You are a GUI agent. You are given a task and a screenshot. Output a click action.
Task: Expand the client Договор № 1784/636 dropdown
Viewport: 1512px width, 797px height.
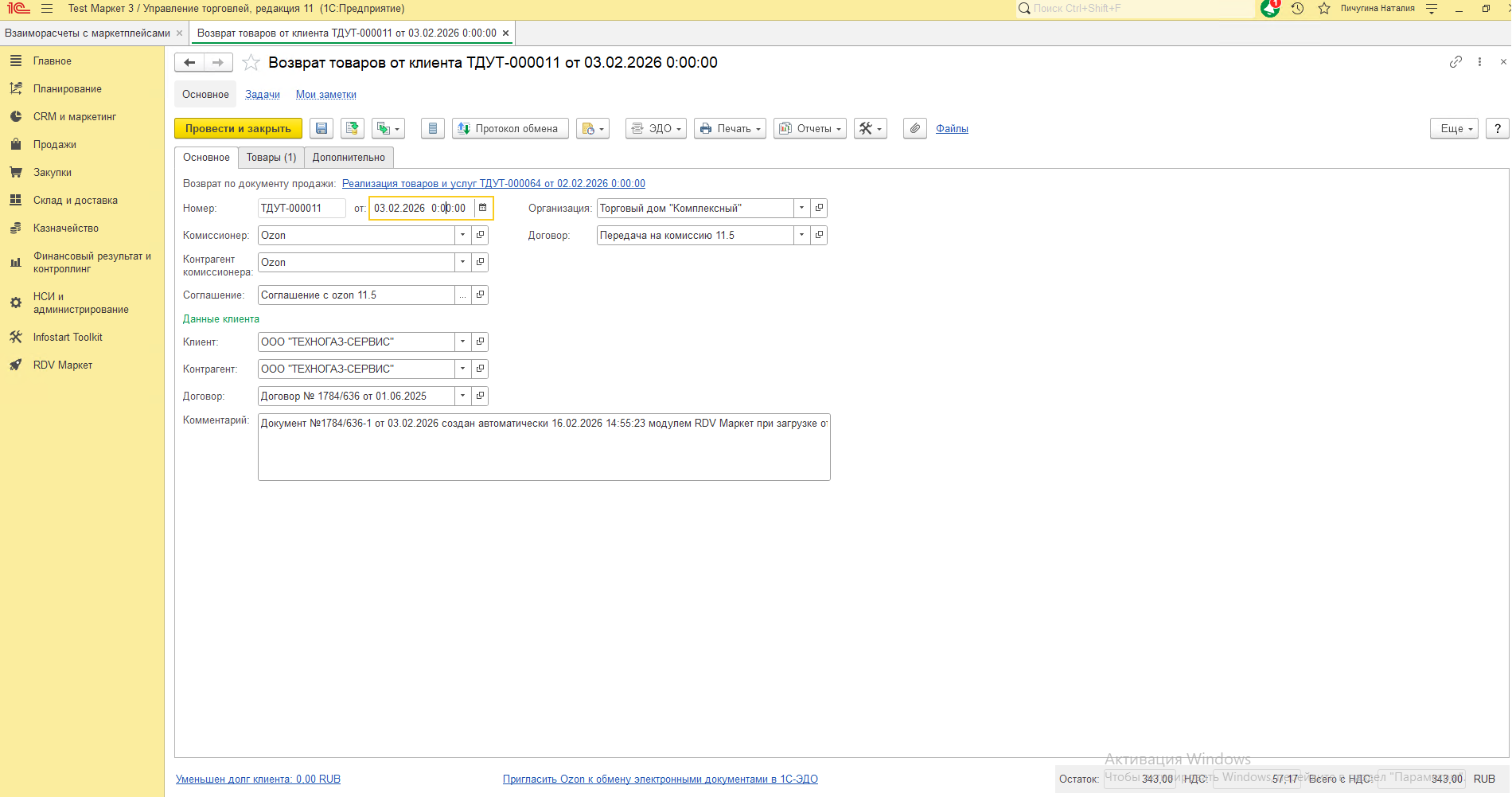(462, 397)
